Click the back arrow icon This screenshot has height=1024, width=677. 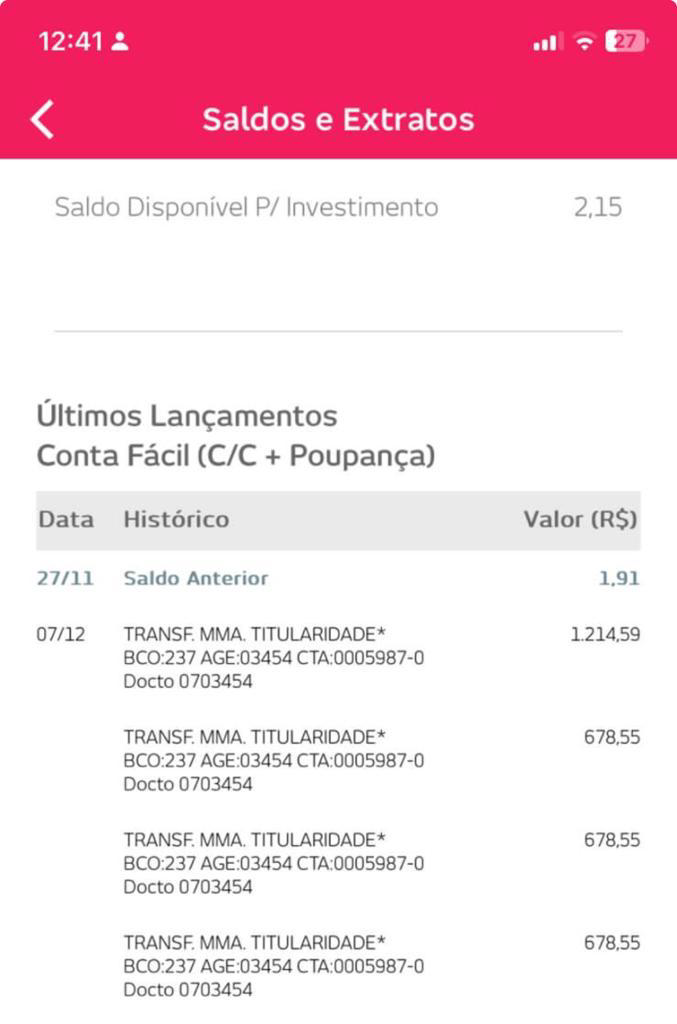[42, 119]
